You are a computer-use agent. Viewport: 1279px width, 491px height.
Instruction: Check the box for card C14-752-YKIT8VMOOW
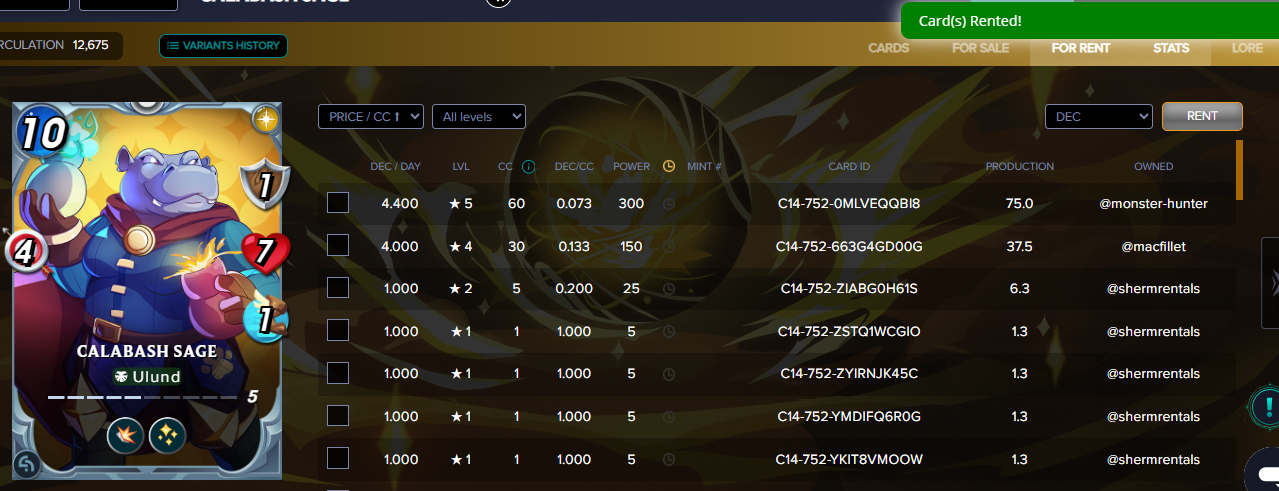pyautogui.click(x=338, y=458)
